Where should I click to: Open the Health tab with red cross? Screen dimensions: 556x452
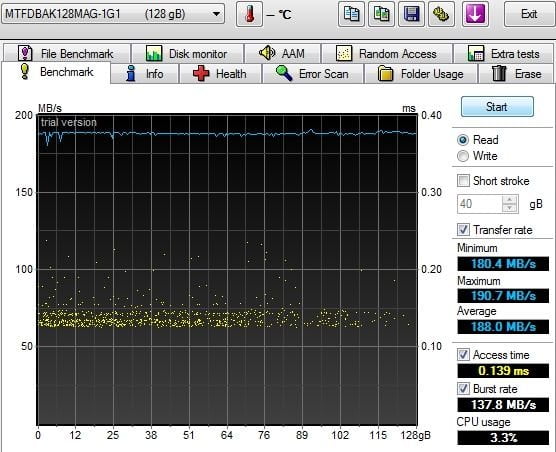point(220,74)
